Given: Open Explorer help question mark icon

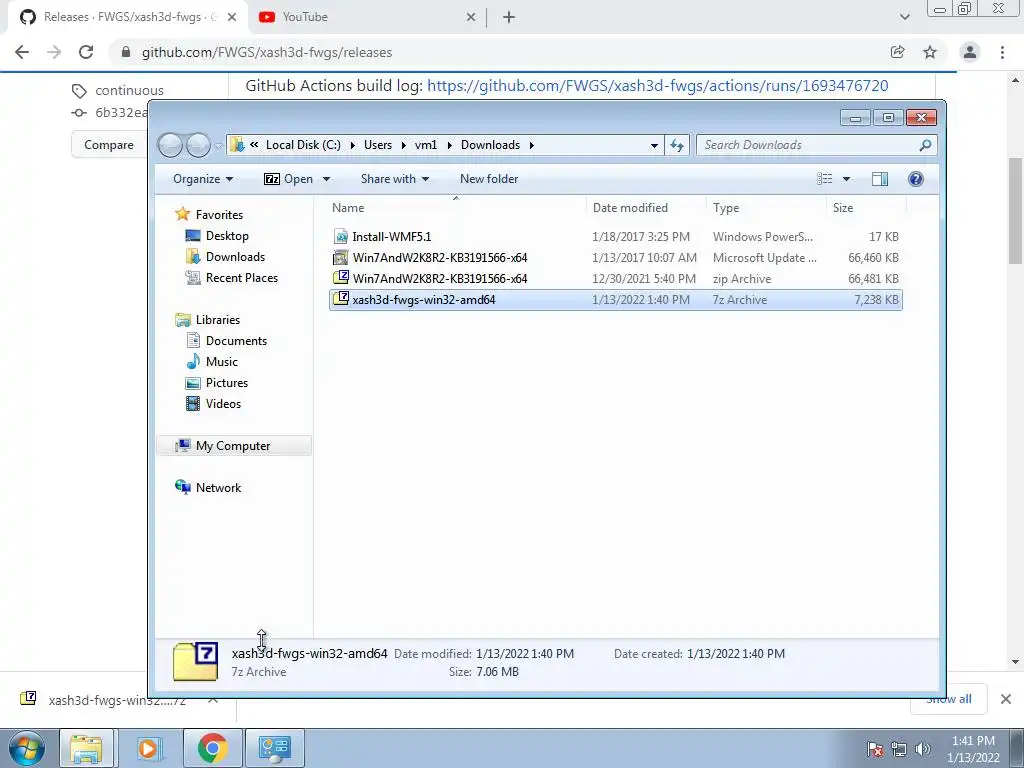Looking at the screenshot, I should [x=916, y=179].
